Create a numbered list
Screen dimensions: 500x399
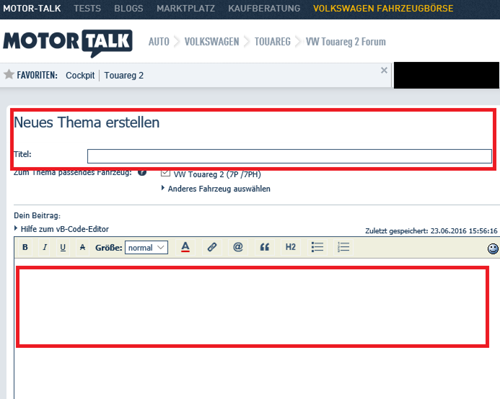point(343,247)
